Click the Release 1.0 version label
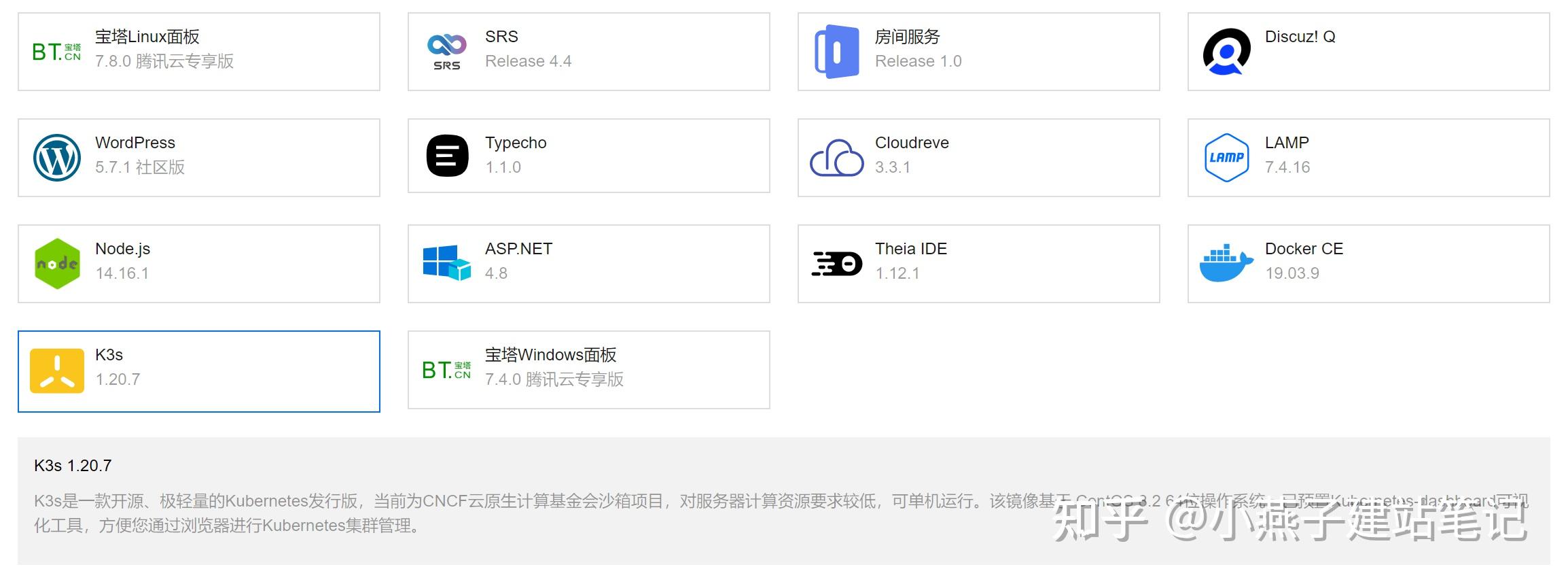The width and height of the screenshot is (1568, 584). [919, 61]
